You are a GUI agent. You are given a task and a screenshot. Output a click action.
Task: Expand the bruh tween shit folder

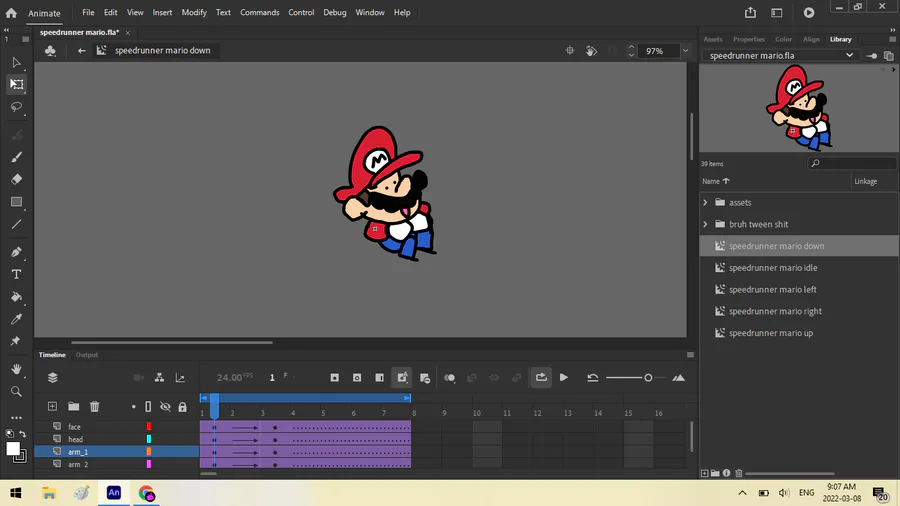click(x=705, y=224)
